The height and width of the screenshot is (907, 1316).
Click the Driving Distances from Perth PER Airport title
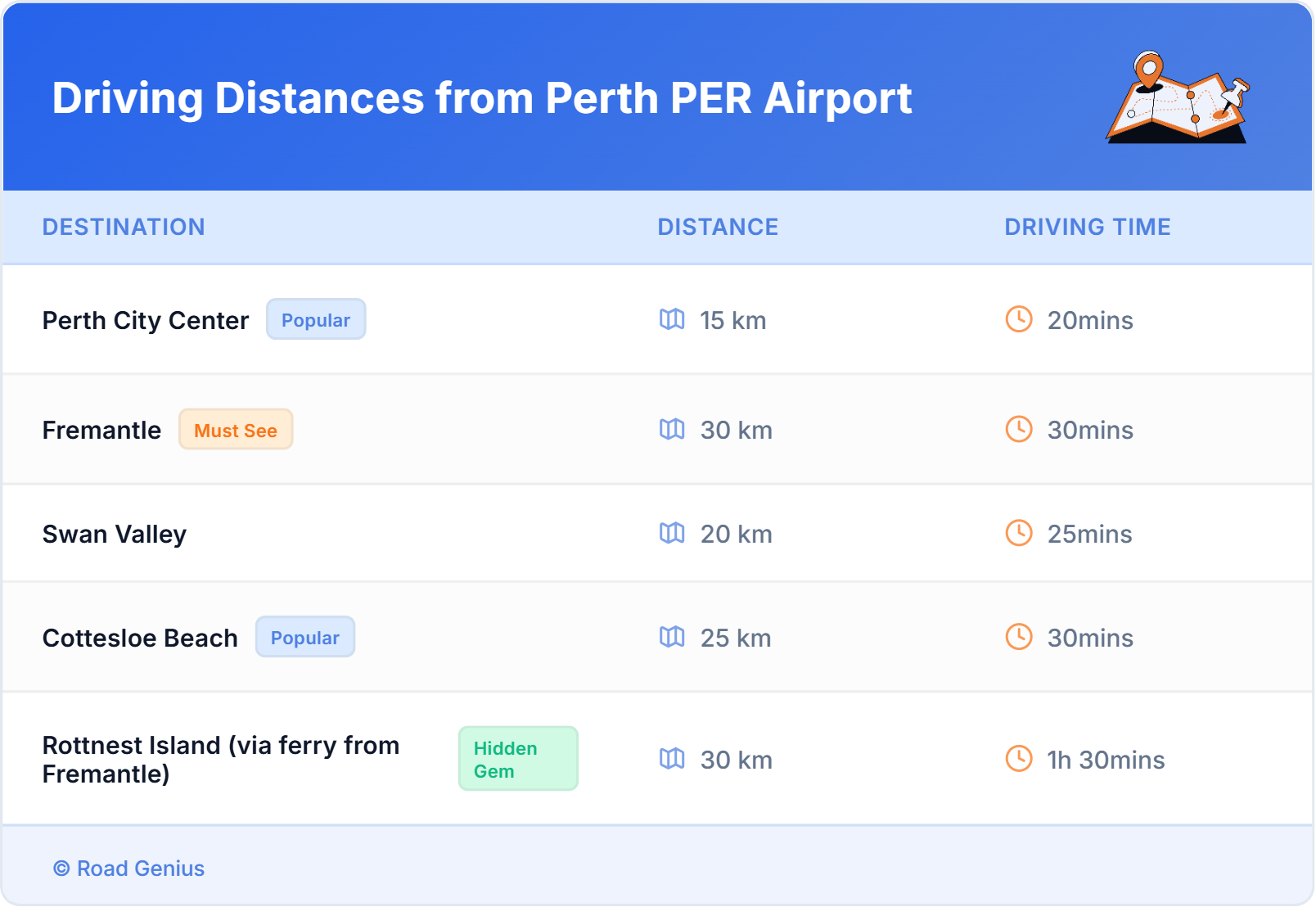482,98
